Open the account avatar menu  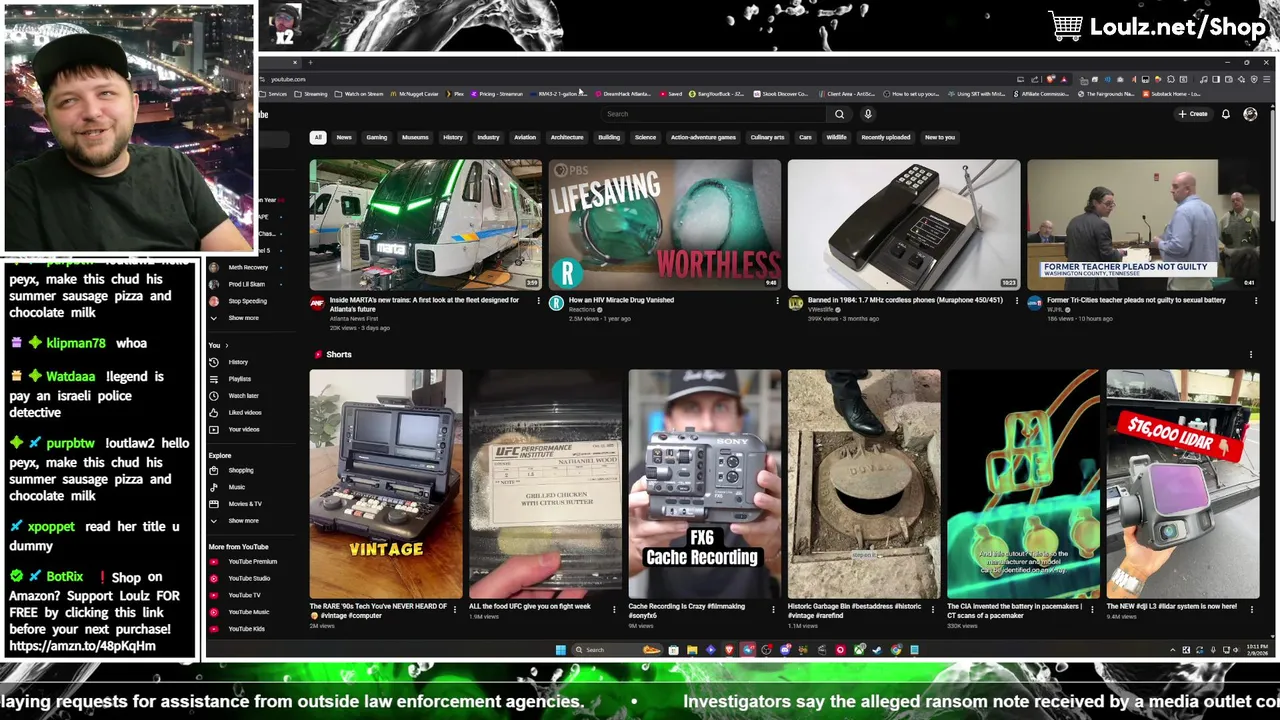coord(1250,114)
